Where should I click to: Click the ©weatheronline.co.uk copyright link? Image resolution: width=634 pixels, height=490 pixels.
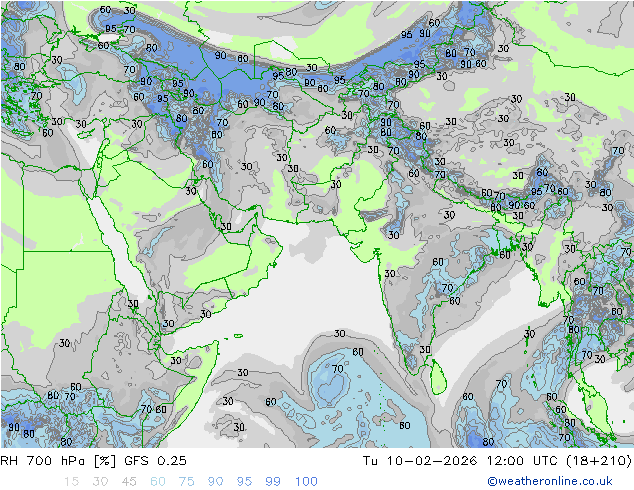click(x=550, y=481)
